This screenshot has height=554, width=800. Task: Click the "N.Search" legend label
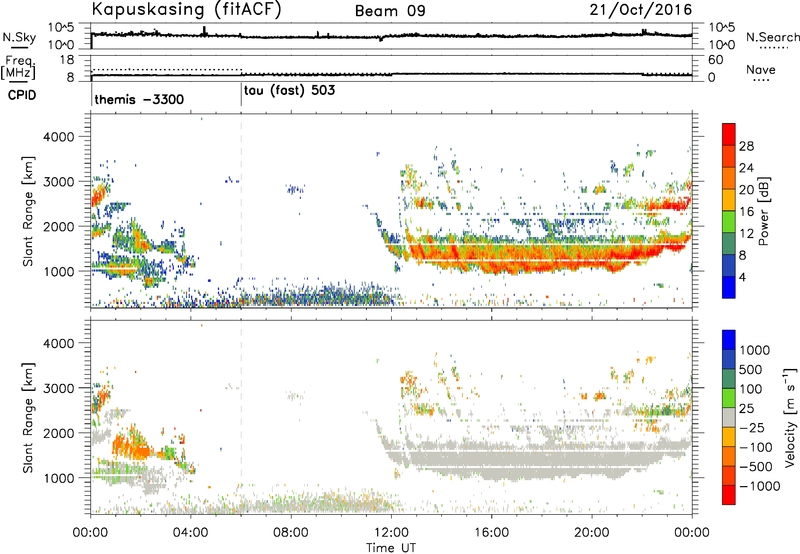coord(773,37)
